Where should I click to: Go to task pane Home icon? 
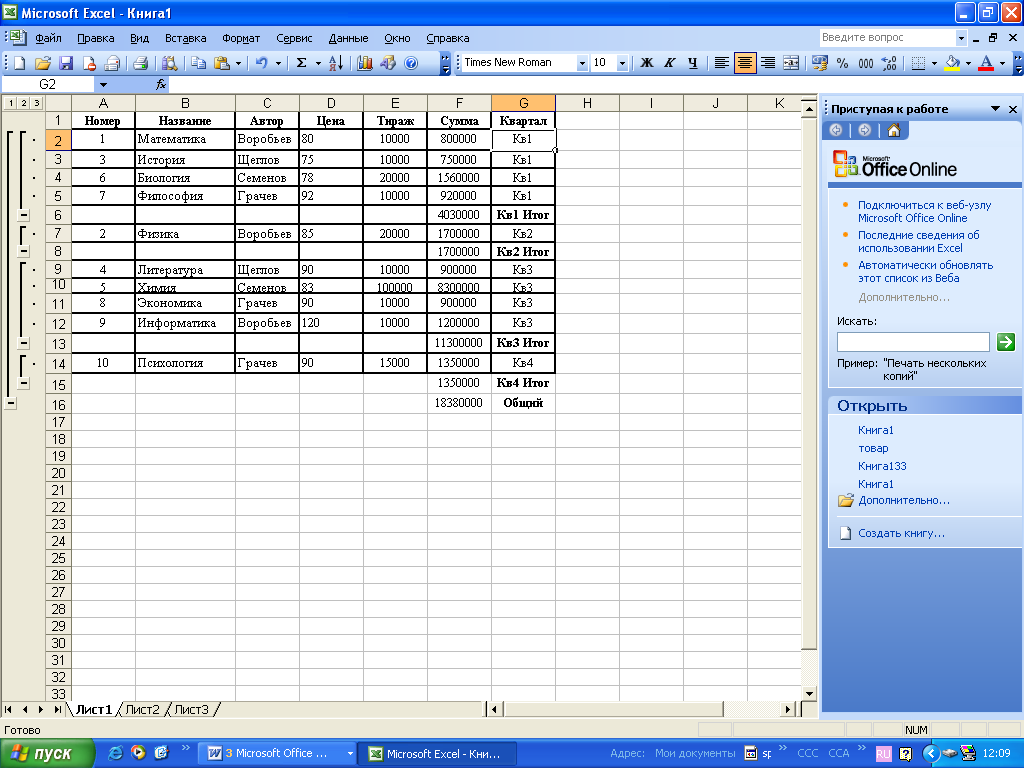[x=893, y=130]
